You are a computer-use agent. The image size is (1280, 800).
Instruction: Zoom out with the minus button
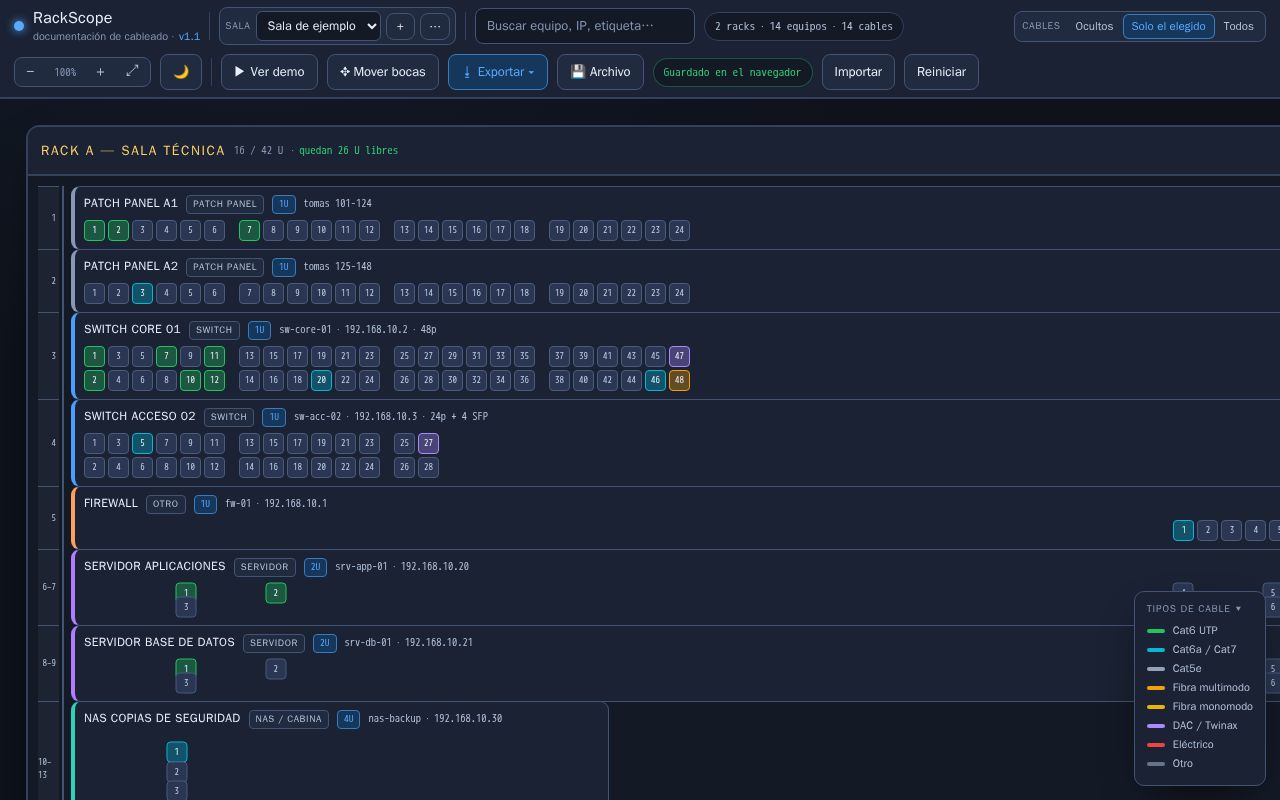(x=31, y=72)
